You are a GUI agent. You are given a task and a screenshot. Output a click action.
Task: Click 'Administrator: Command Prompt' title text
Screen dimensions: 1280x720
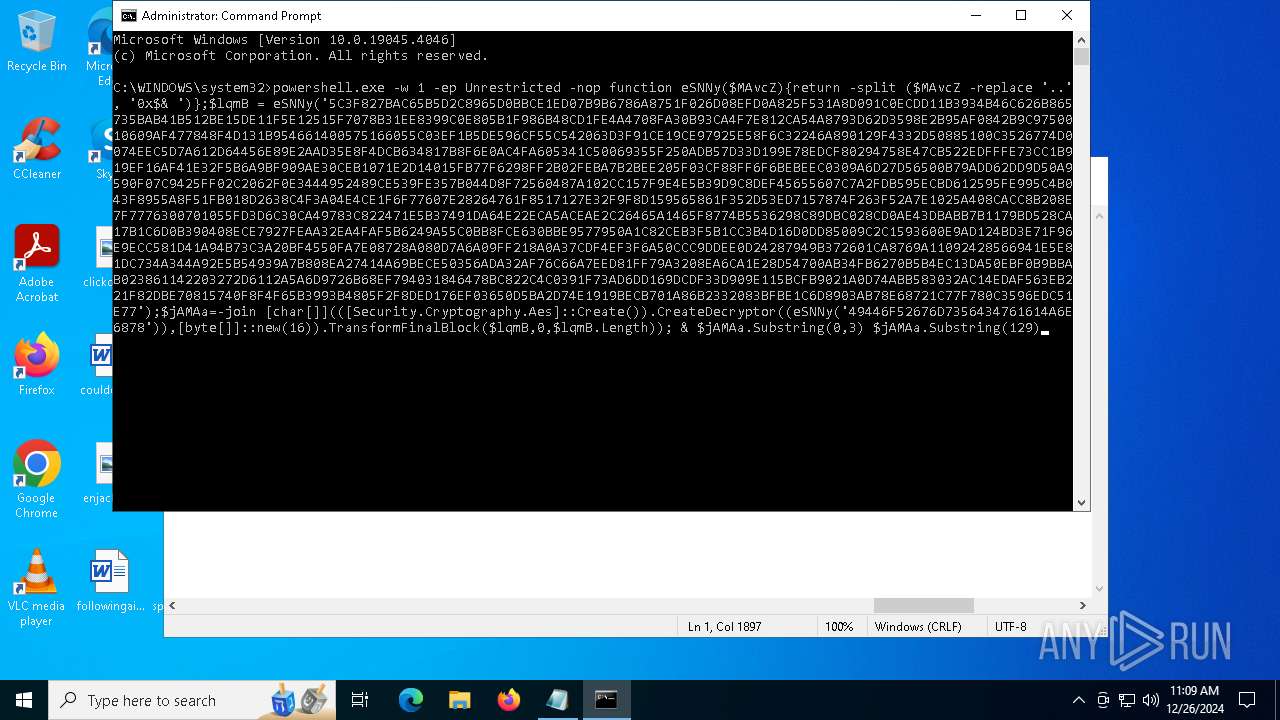[231, 16]
